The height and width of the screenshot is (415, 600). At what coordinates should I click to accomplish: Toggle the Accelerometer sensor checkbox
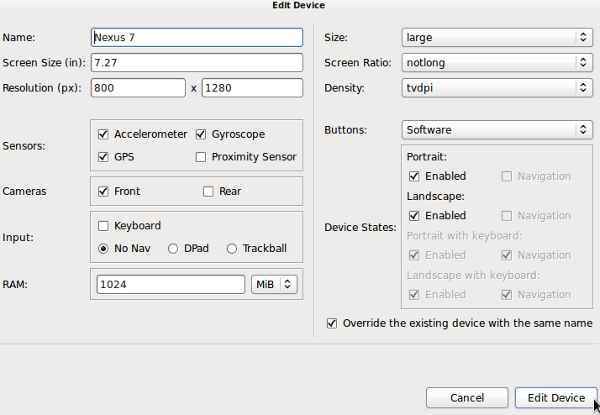103,134
